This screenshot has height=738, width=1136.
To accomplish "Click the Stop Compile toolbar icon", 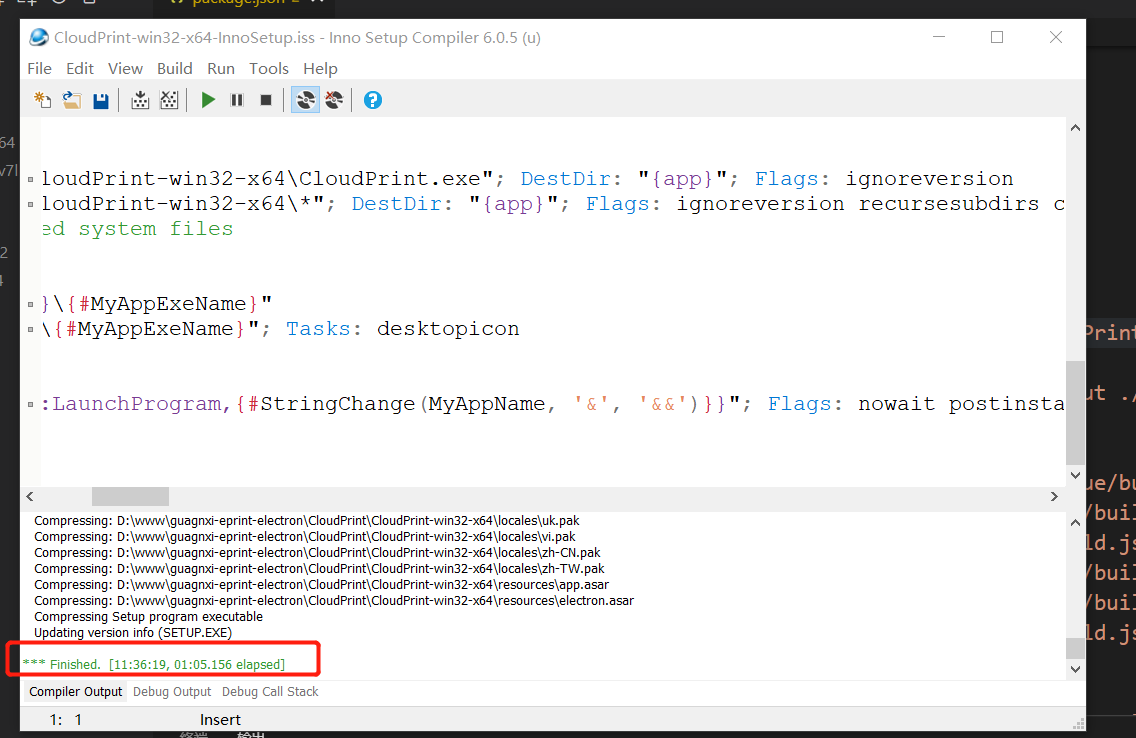I will tap(169, 100).
